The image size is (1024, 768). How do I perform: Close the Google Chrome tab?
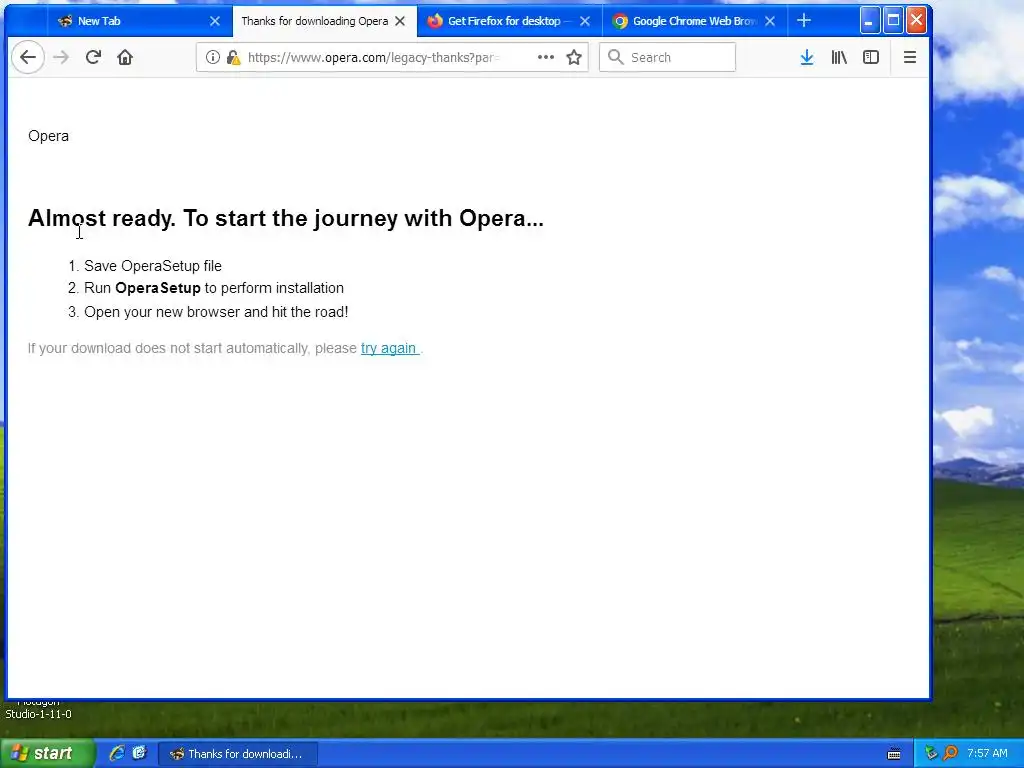coord(770,21)
